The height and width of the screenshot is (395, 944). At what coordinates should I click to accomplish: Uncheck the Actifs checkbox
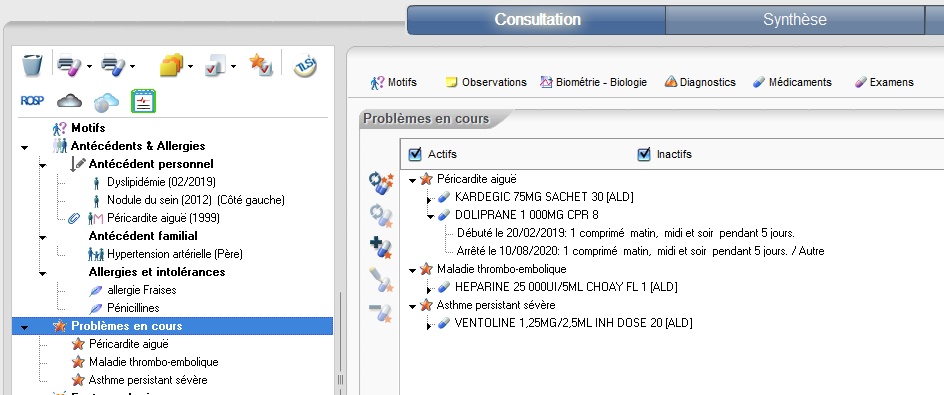(415, 154)
